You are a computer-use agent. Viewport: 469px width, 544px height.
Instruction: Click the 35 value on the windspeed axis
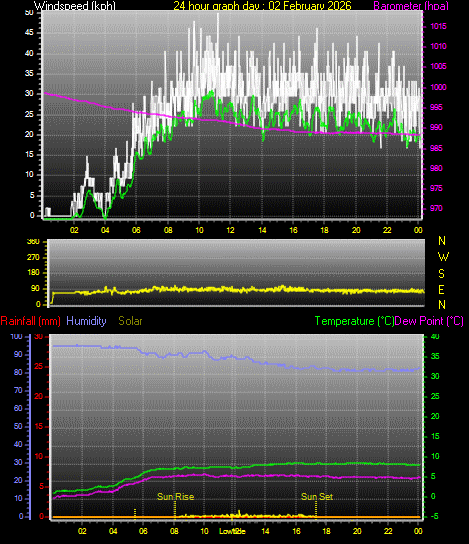click(29, 74)
